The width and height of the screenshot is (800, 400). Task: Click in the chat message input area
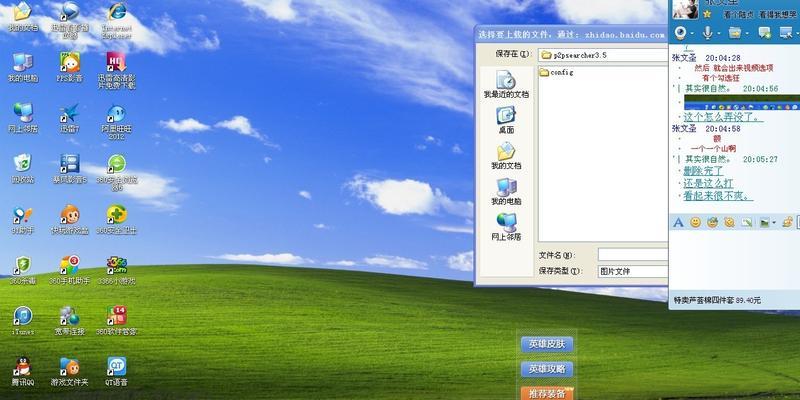[x=735, y=260]
